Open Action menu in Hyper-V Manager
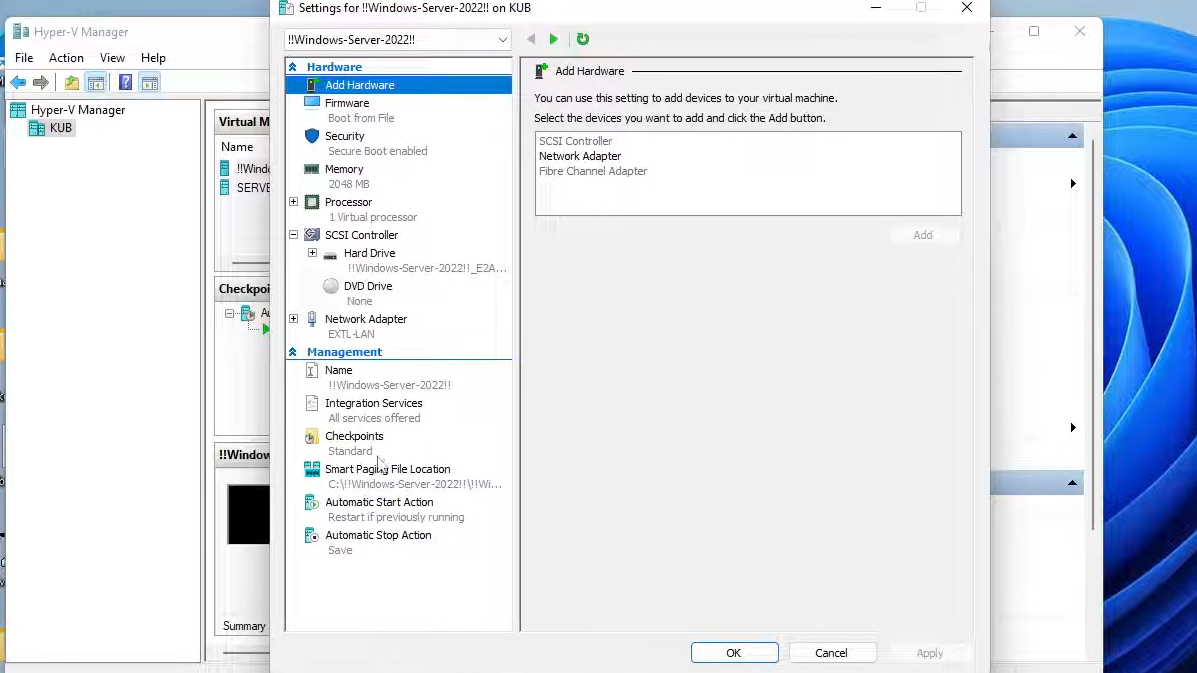The height and width of the screenshot is (673, 1197). 66,58
